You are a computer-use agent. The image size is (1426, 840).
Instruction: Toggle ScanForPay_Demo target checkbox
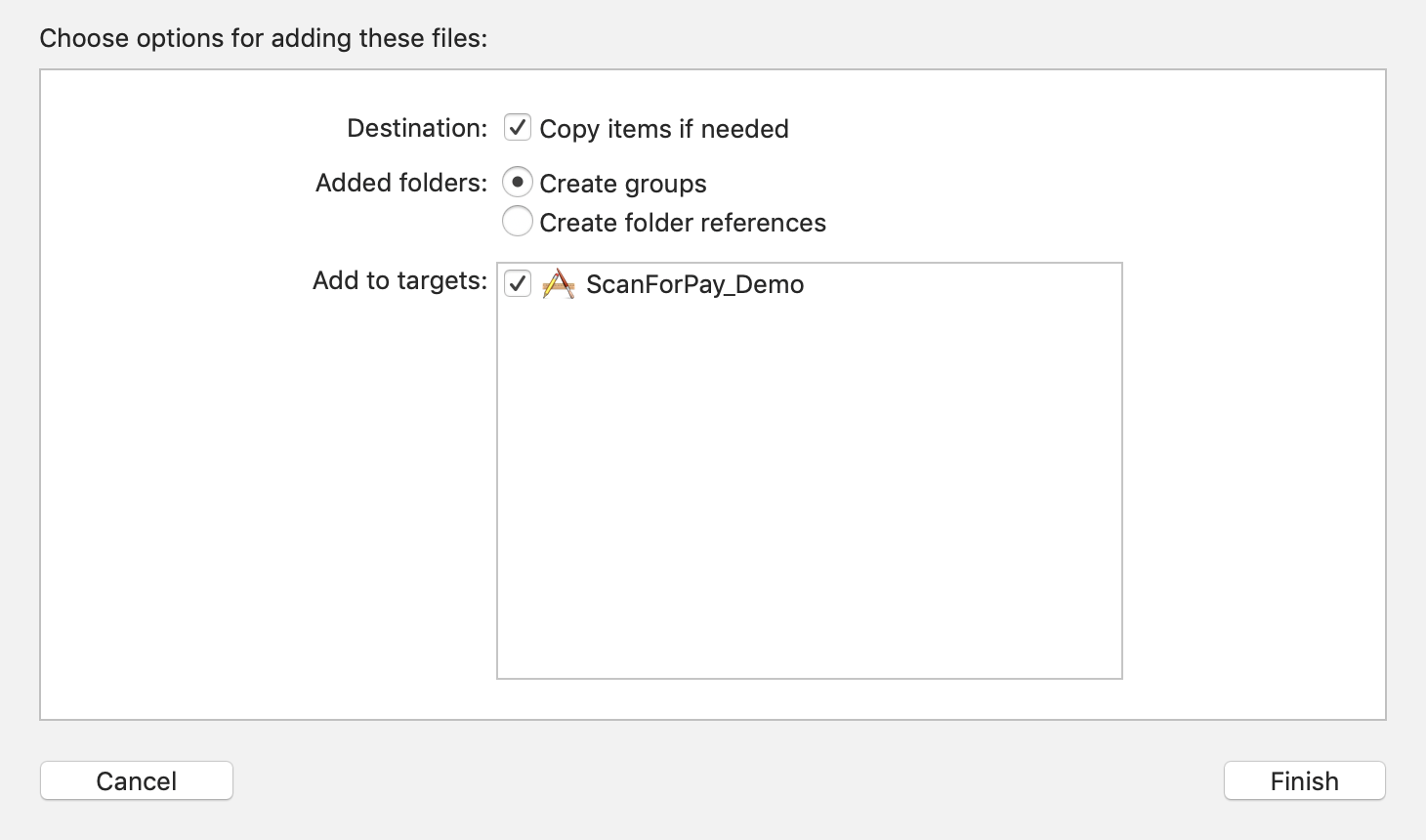[x=517, y=283]
